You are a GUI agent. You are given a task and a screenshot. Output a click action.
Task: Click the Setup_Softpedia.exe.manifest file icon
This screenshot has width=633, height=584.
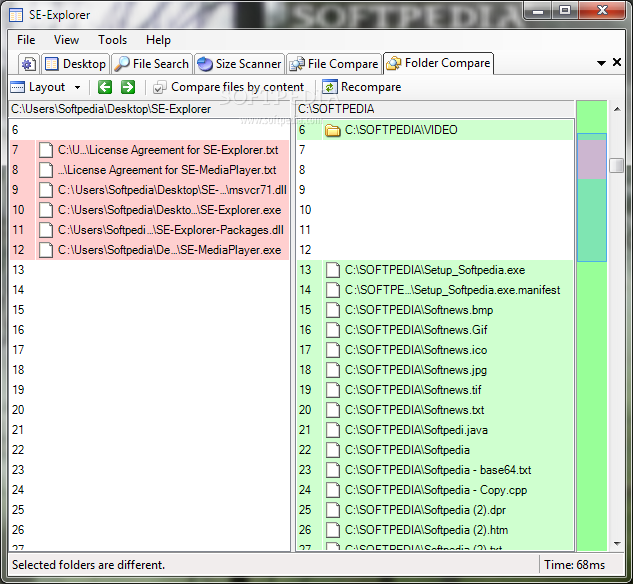click(333, 290)
